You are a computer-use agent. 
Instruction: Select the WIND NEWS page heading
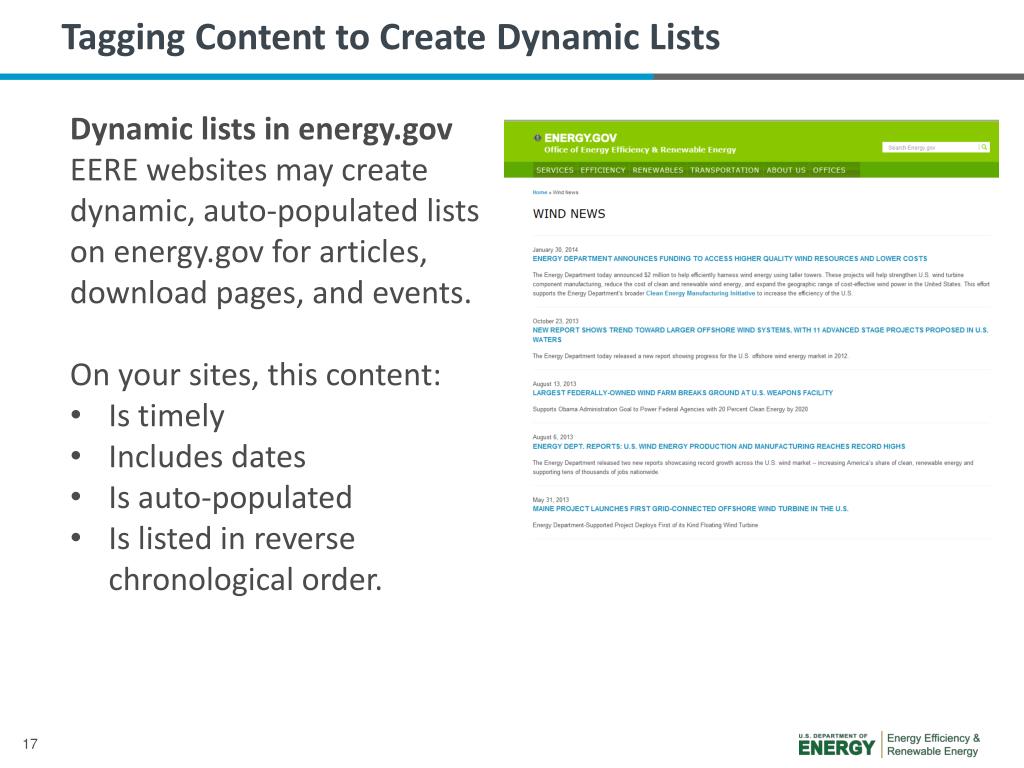click(x=569, y=214)
